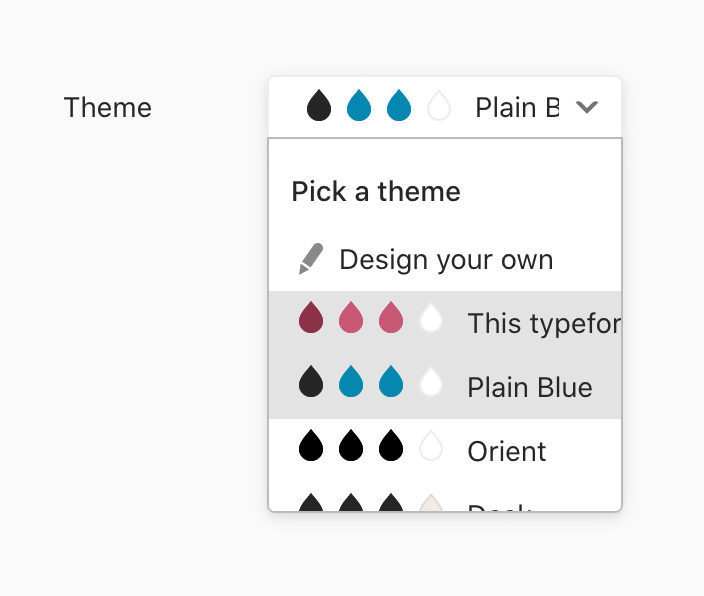Viewport: 704px width, 596px height.
Task: Click the second blue droplet in Plain Blue row
Action: pyautogui.click(x=391, y=381)
